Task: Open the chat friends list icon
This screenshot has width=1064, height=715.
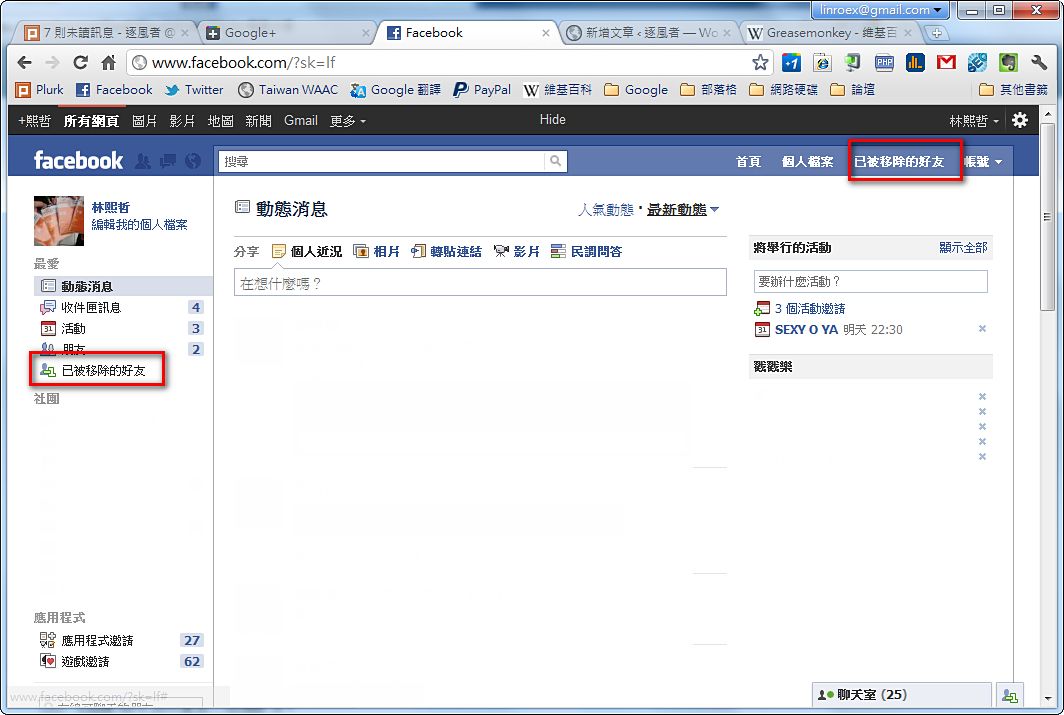Action: (1010, 695)
